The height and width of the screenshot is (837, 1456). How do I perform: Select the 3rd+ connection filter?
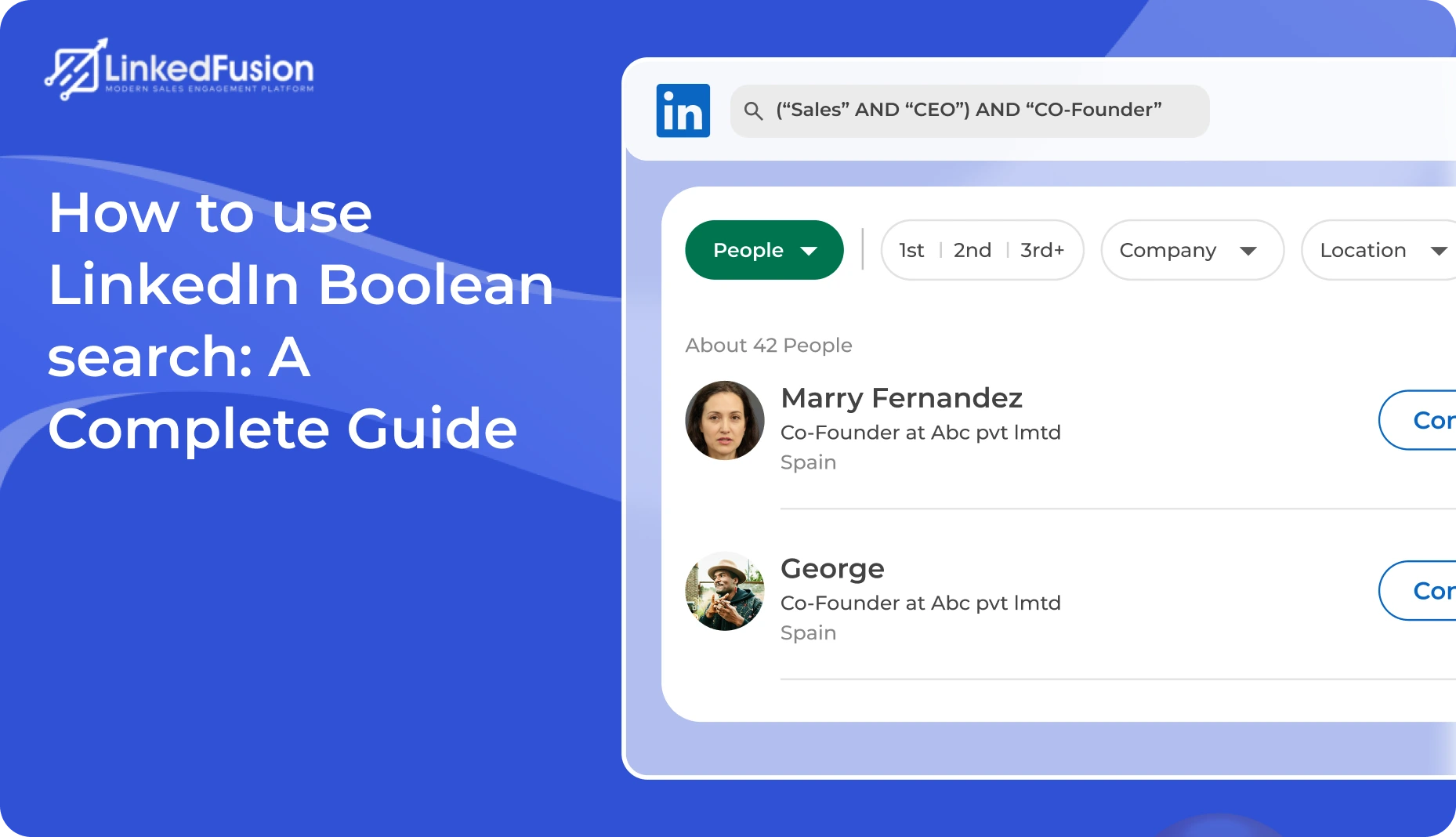1042,250
